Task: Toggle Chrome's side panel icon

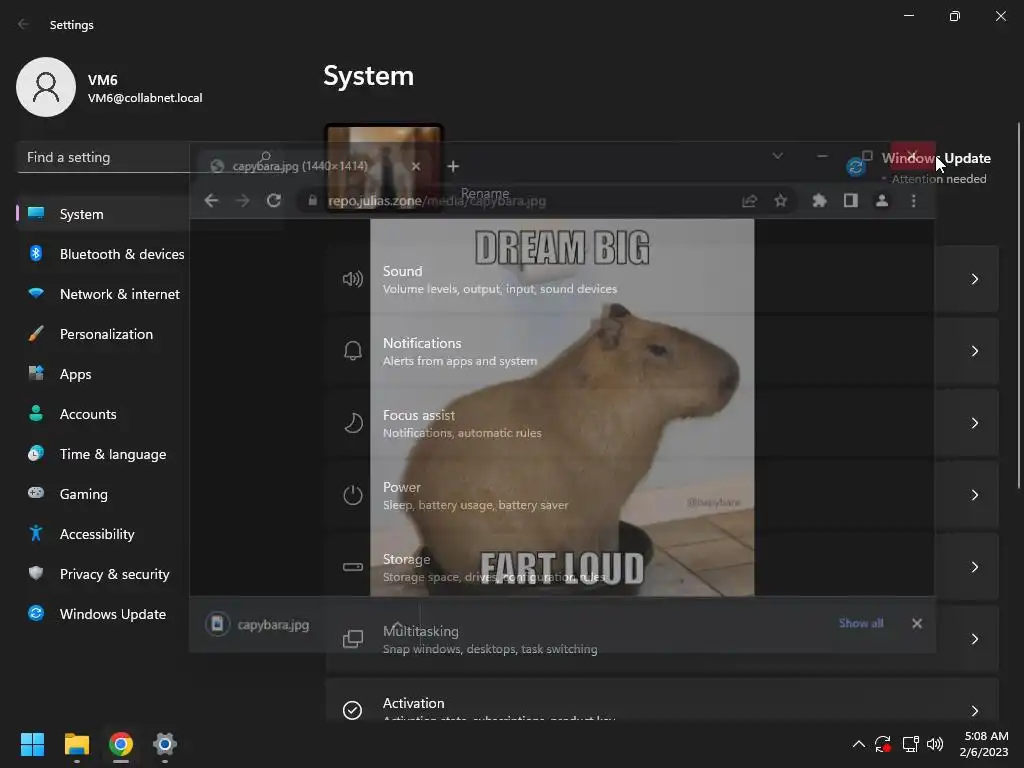Action: tap(850, 200)
